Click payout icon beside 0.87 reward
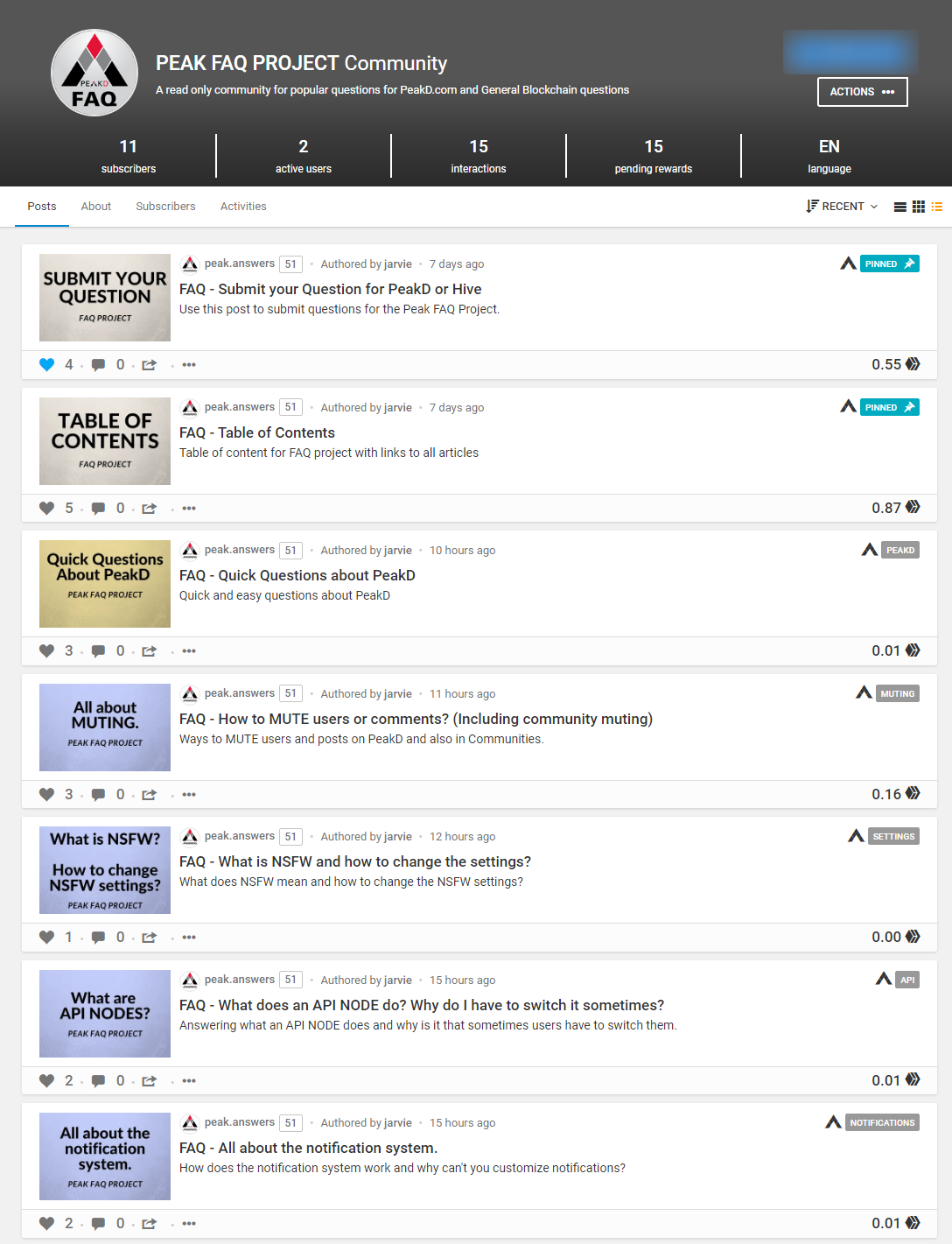The height and width of the screenshot is (1244, 952). coord(913,507)
